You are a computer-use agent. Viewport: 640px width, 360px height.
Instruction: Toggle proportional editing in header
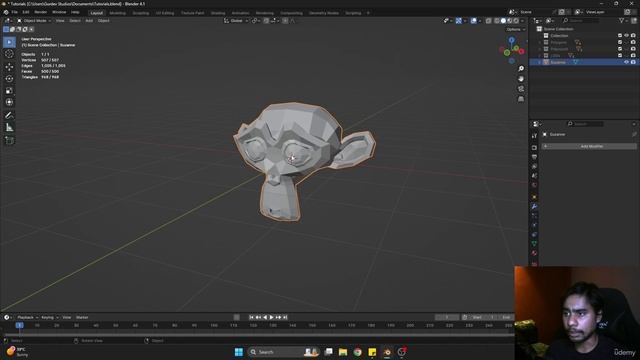pos(285,21)
